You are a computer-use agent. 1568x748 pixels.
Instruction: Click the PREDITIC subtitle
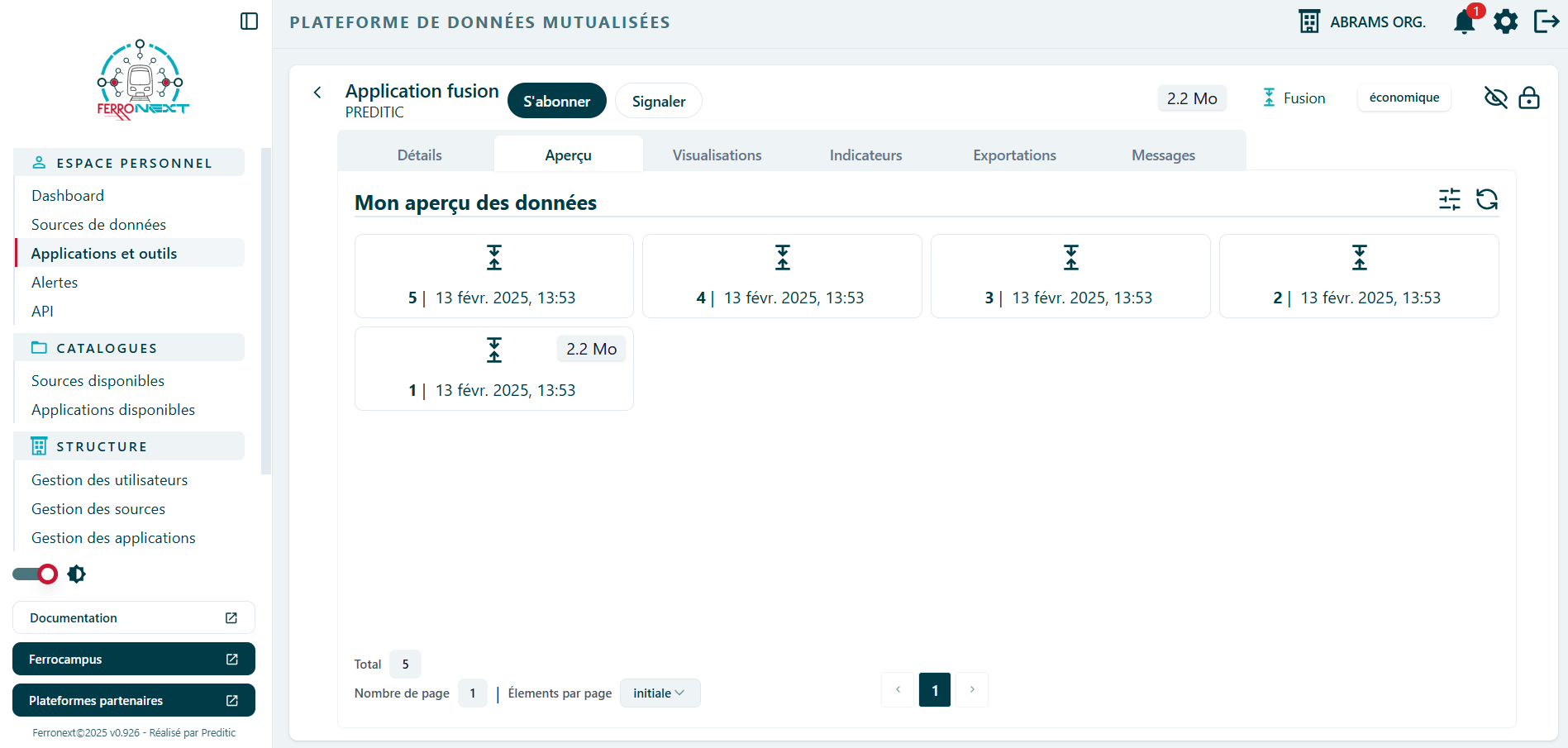pos(374,112)
